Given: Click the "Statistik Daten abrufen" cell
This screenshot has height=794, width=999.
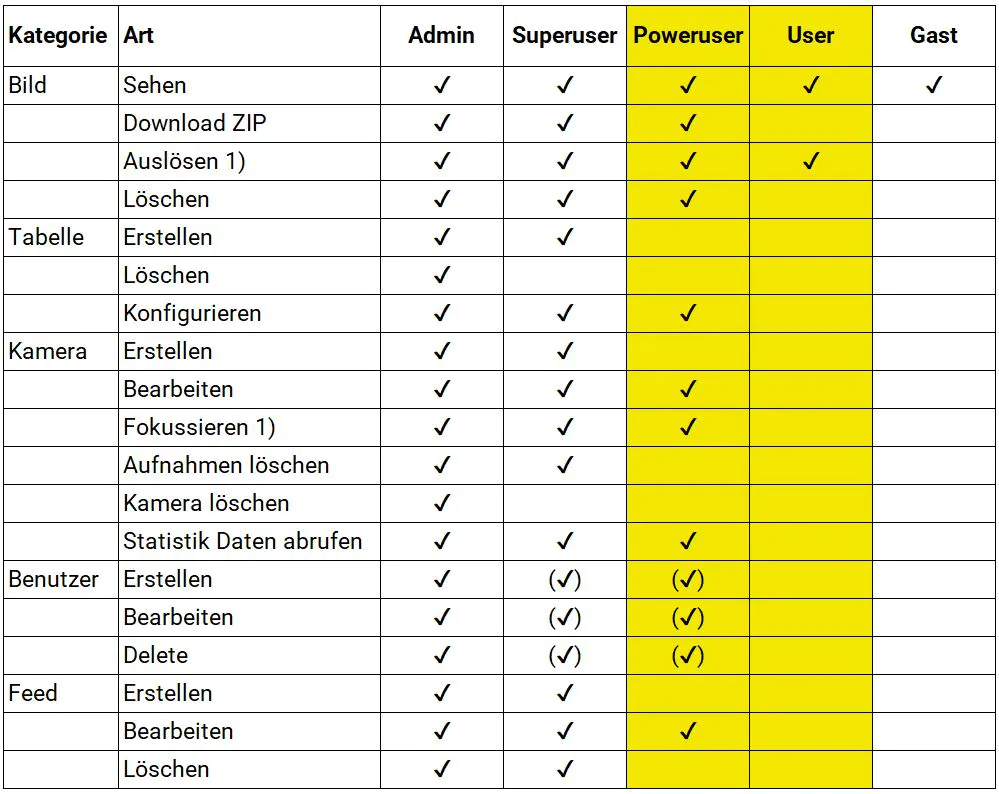Looking at the screenshot, I should coord(243,542).
